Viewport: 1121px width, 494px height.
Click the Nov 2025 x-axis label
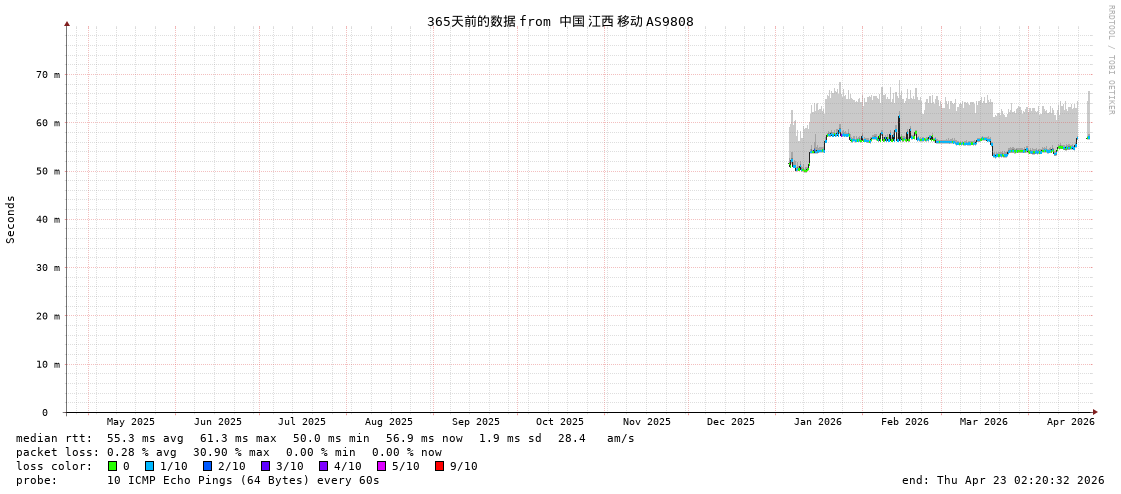646,422
